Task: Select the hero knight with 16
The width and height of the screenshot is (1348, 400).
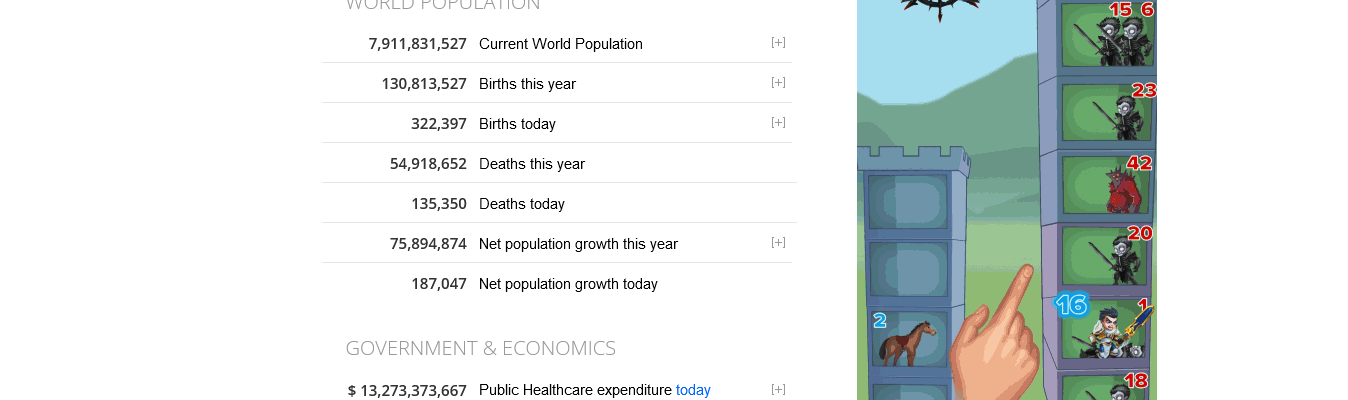Action: coord(1109,332)
